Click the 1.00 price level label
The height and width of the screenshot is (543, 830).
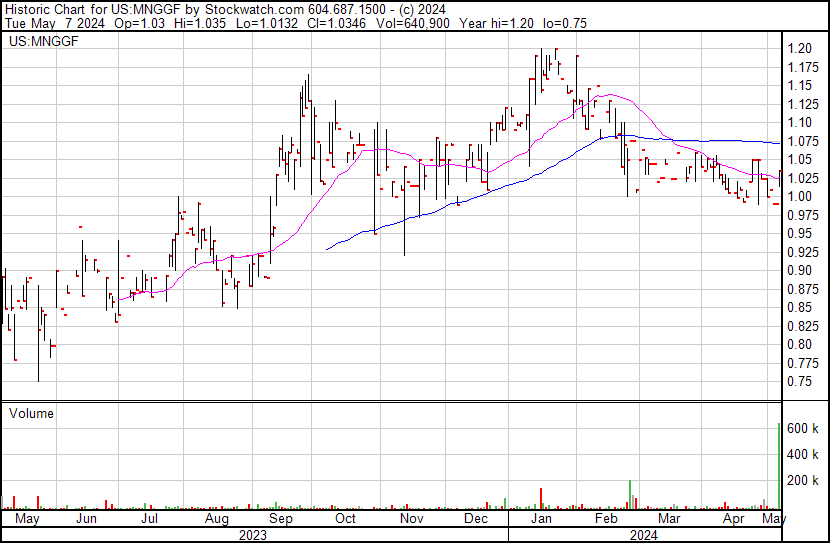coord(799,196)
